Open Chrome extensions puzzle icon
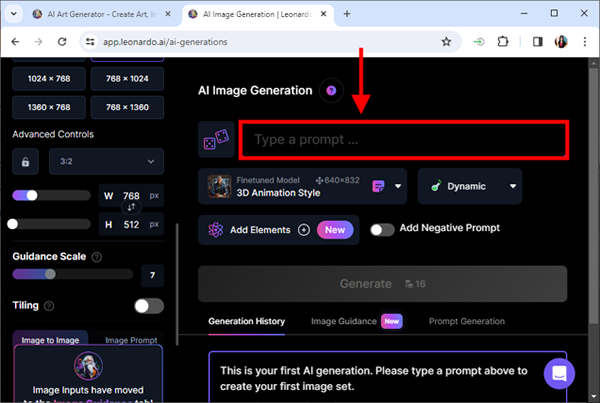 [x=502, y=42]
